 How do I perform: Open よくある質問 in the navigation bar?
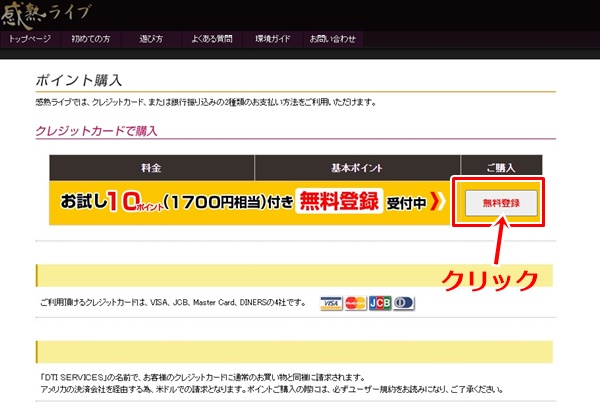pyautogui.click(x=212, y=39)
